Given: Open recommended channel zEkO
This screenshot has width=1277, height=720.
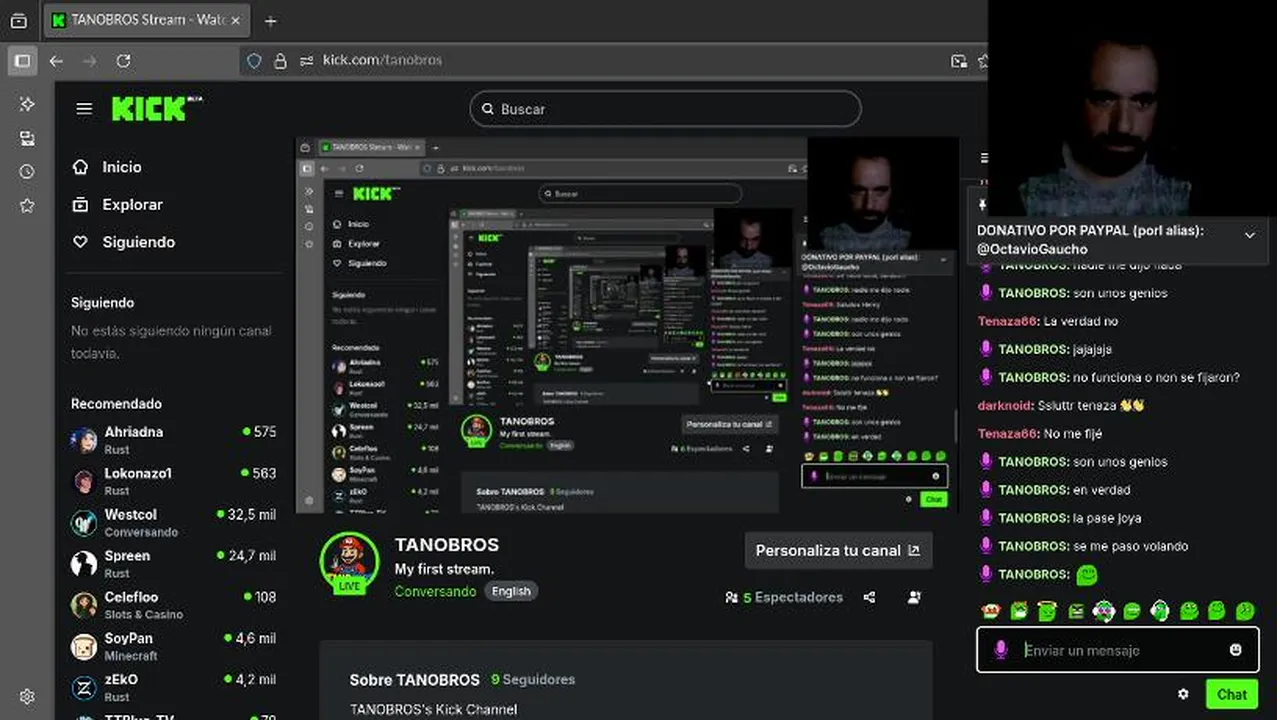Looking at the screenshot, I should click(x=173, y=687).
